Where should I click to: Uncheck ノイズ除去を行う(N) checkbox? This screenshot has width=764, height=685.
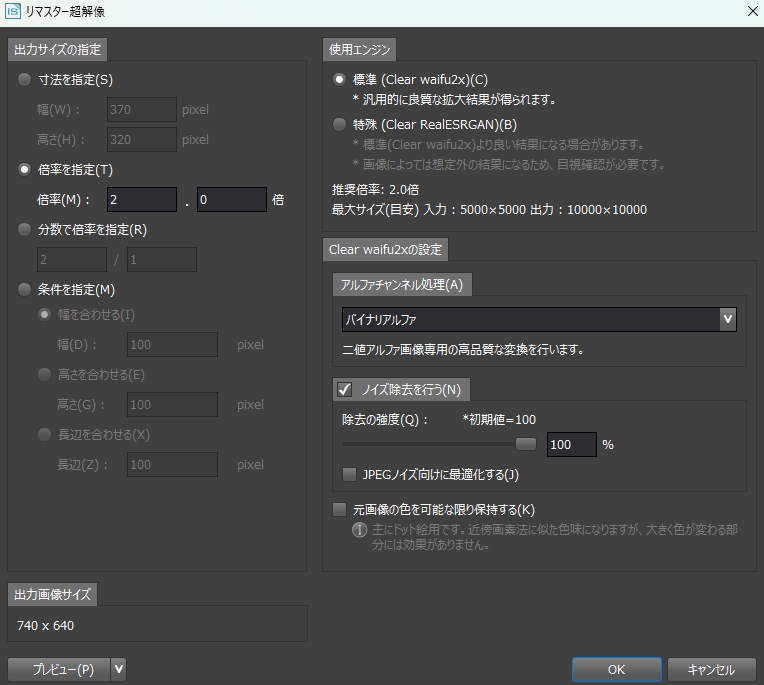coord(344,389)
